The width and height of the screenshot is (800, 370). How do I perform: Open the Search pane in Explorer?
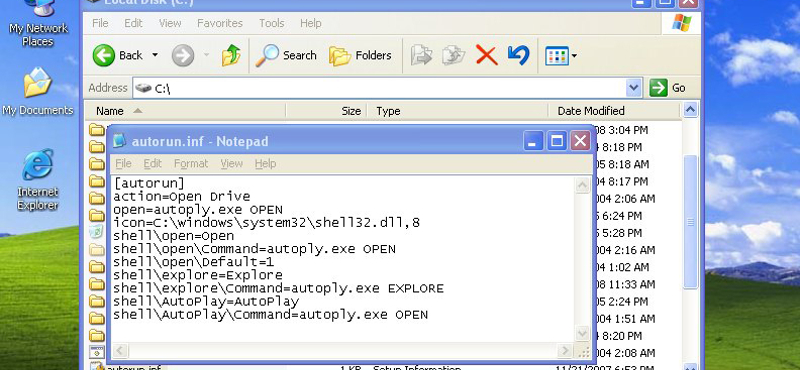click(x=286, y=55)
